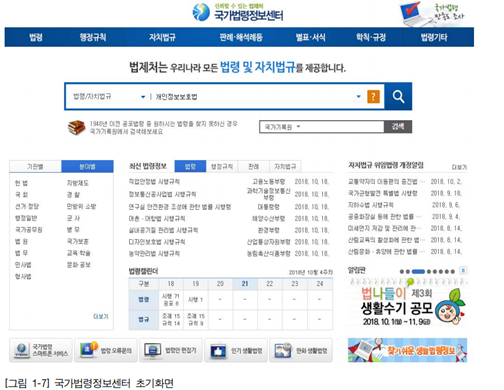504x390 pixels.
Task: Click calendar cell '조례 15 규칙 9'
Action: [196, 319]
